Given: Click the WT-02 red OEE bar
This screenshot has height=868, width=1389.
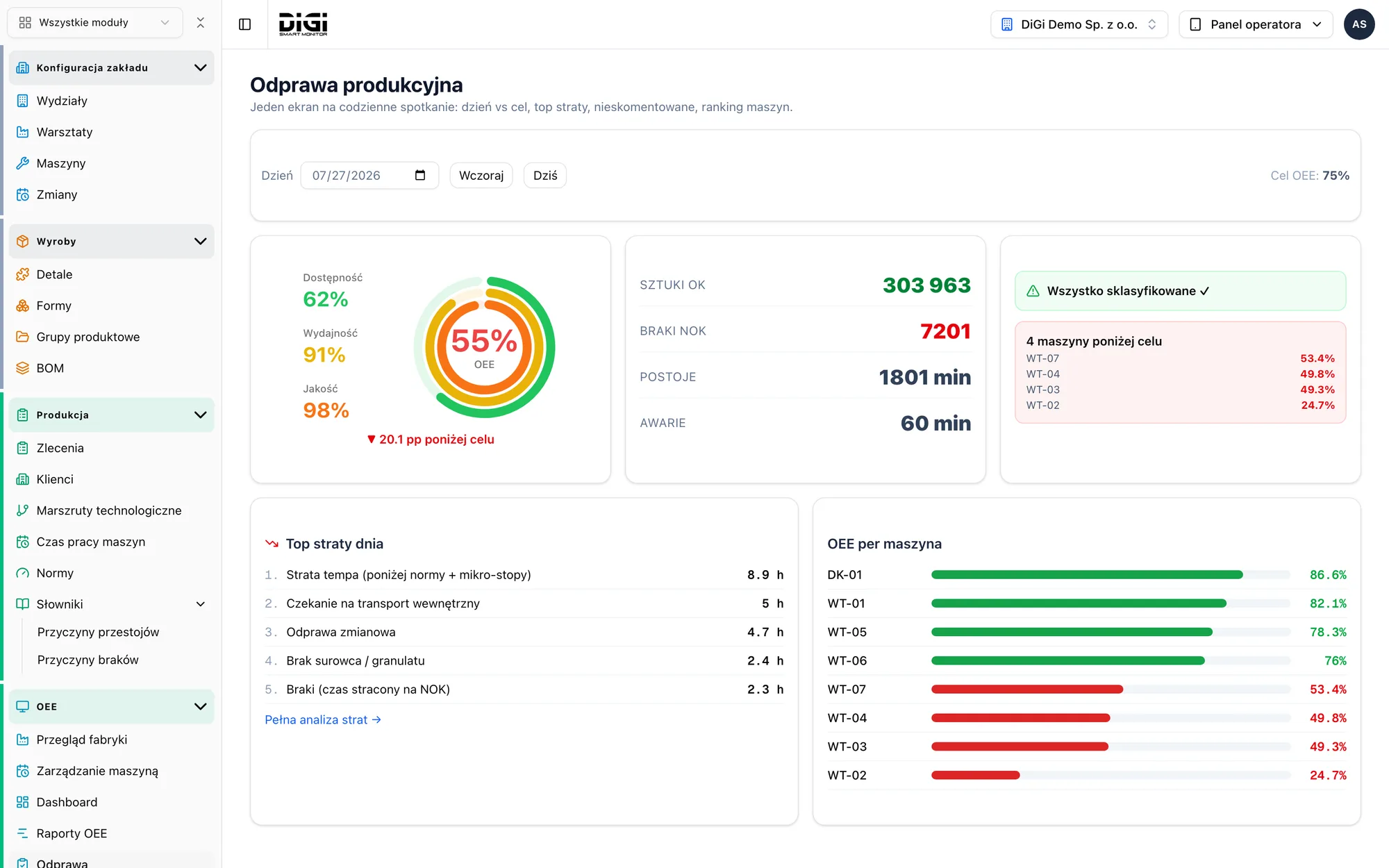Looking at the screenshot, I should tap(975, 775).
